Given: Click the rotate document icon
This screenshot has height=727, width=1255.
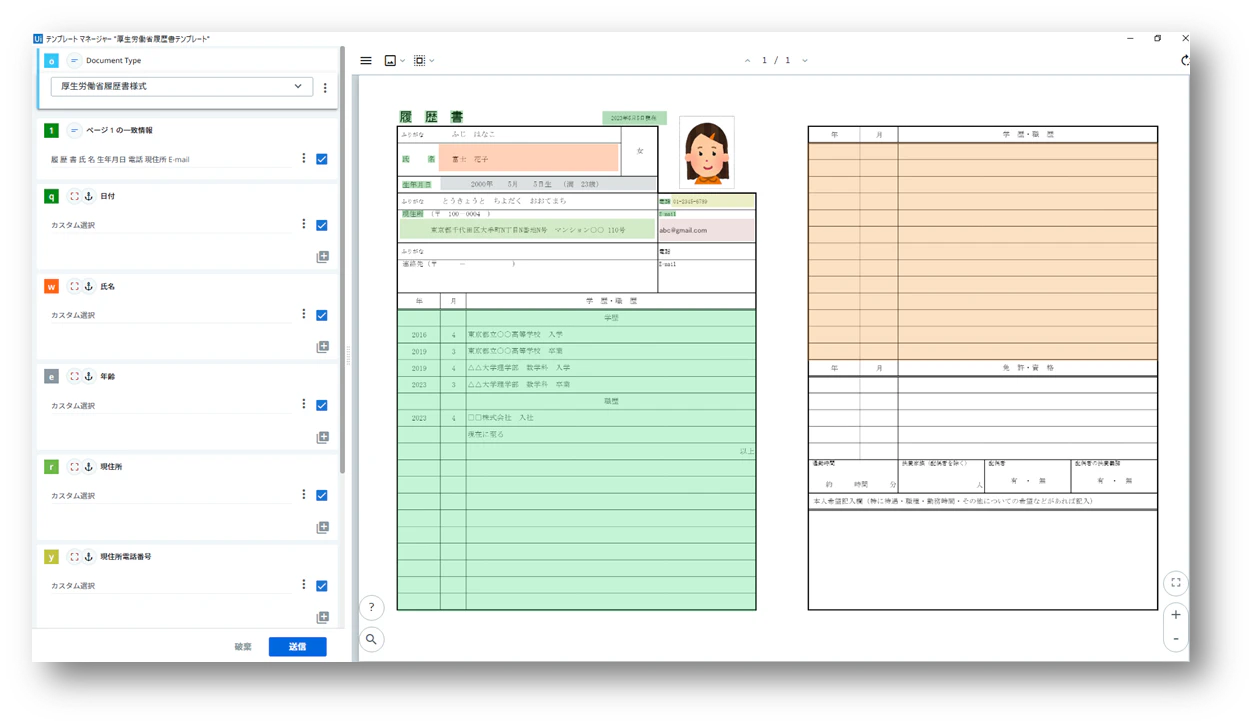Looking at the screenshot, I should click(1185, 60).
